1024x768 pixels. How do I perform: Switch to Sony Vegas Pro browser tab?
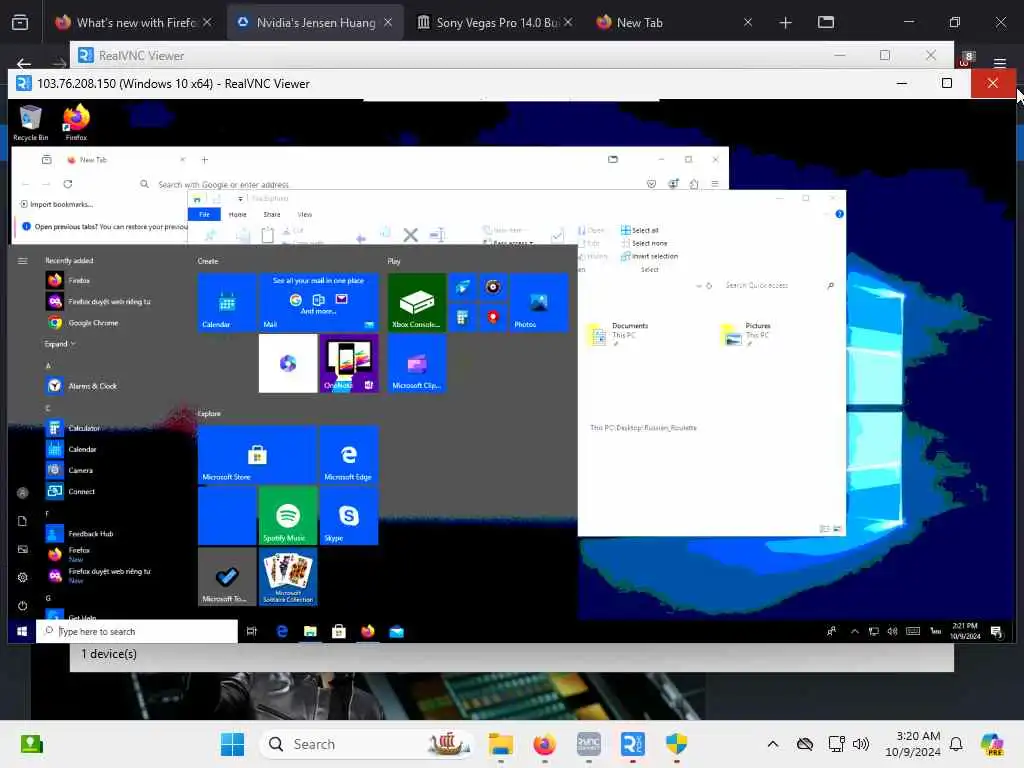coord(496,22)
